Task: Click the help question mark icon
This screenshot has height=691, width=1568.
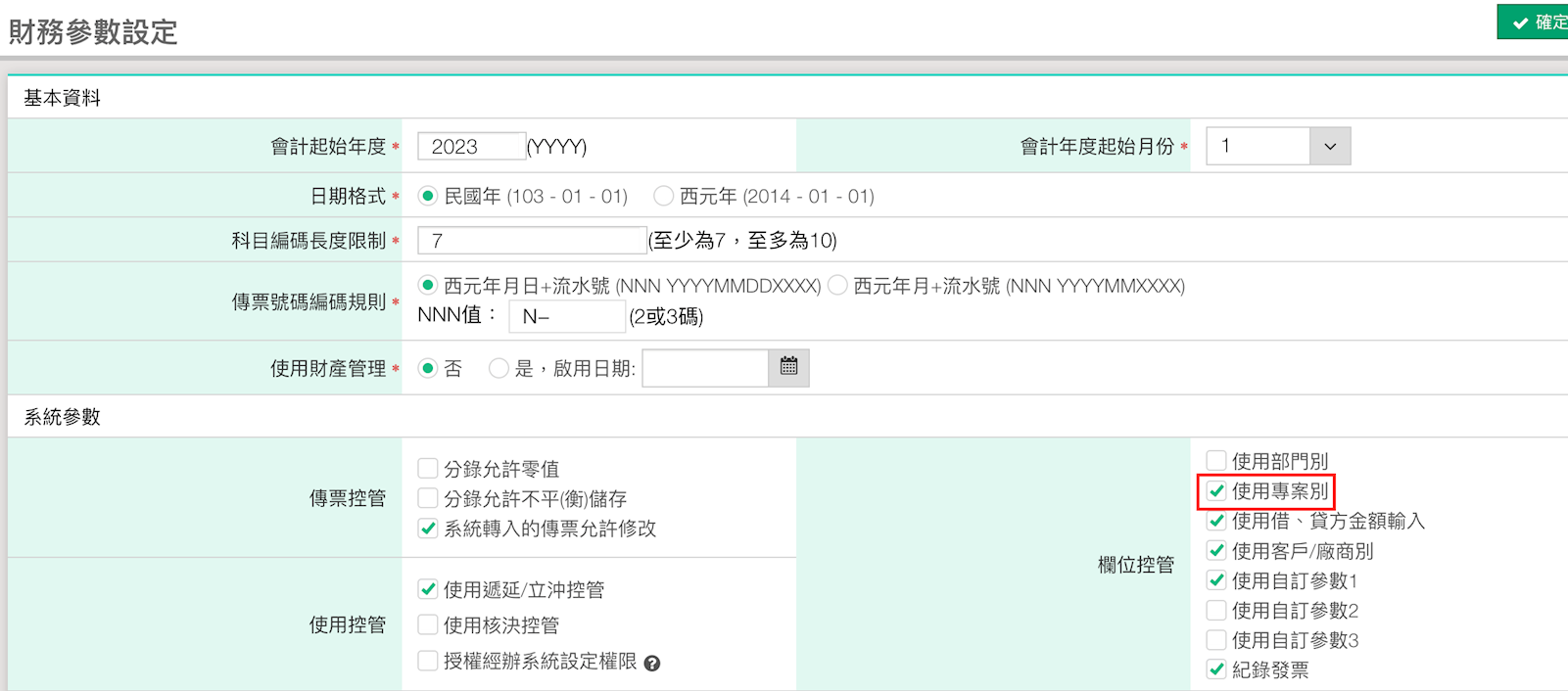Action: [x=652, y=664]
